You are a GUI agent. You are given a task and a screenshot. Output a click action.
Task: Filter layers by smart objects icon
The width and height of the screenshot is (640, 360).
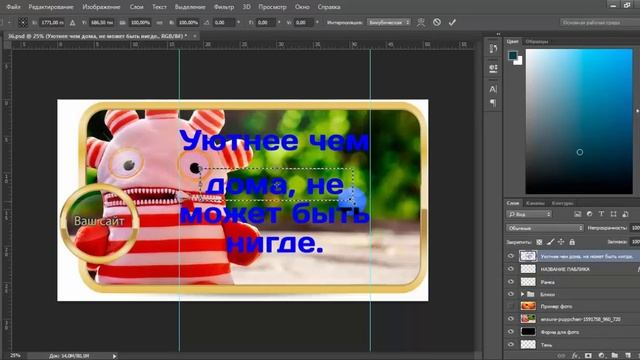pyautogui.click(x=625, y=214)
